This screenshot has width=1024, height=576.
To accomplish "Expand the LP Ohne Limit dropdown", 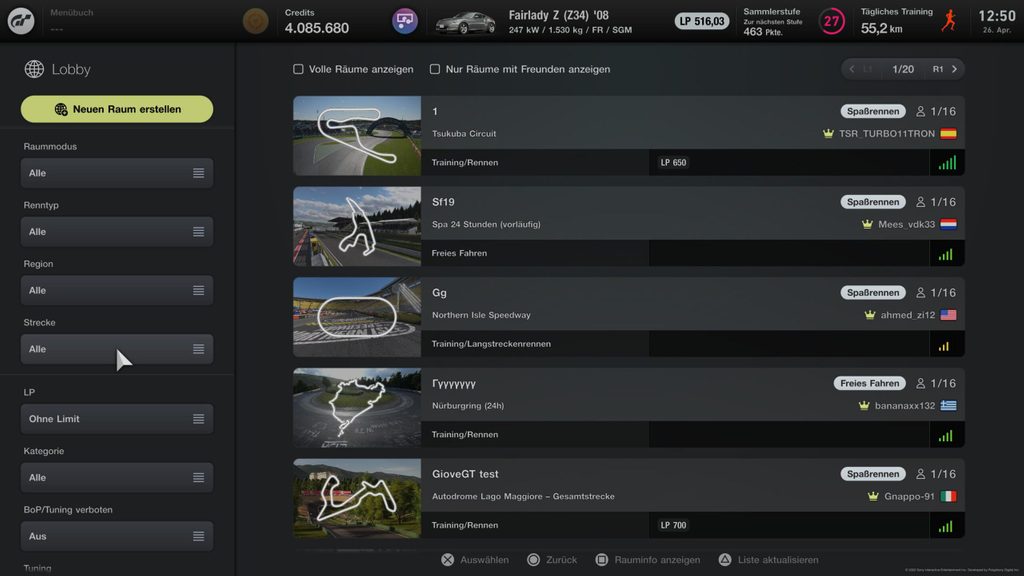I will coord(117,419).
